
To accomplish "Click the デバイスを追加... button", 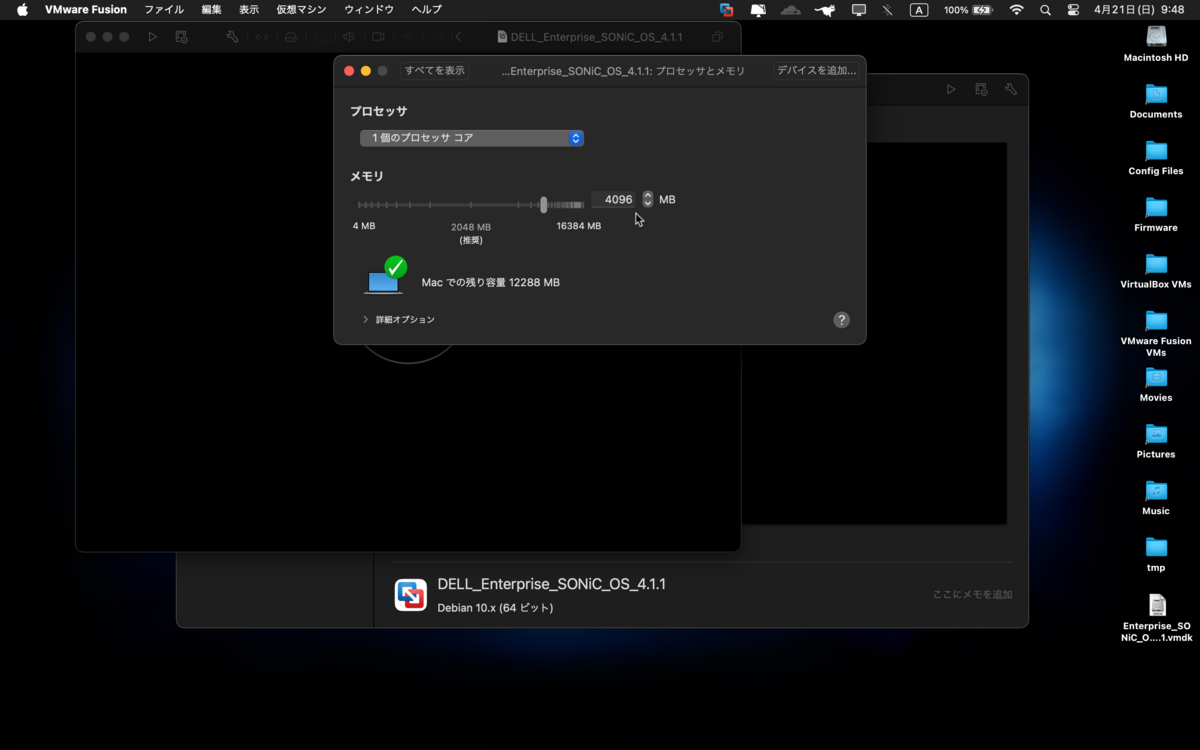I will pyautogui.click(x=817, y=71).
